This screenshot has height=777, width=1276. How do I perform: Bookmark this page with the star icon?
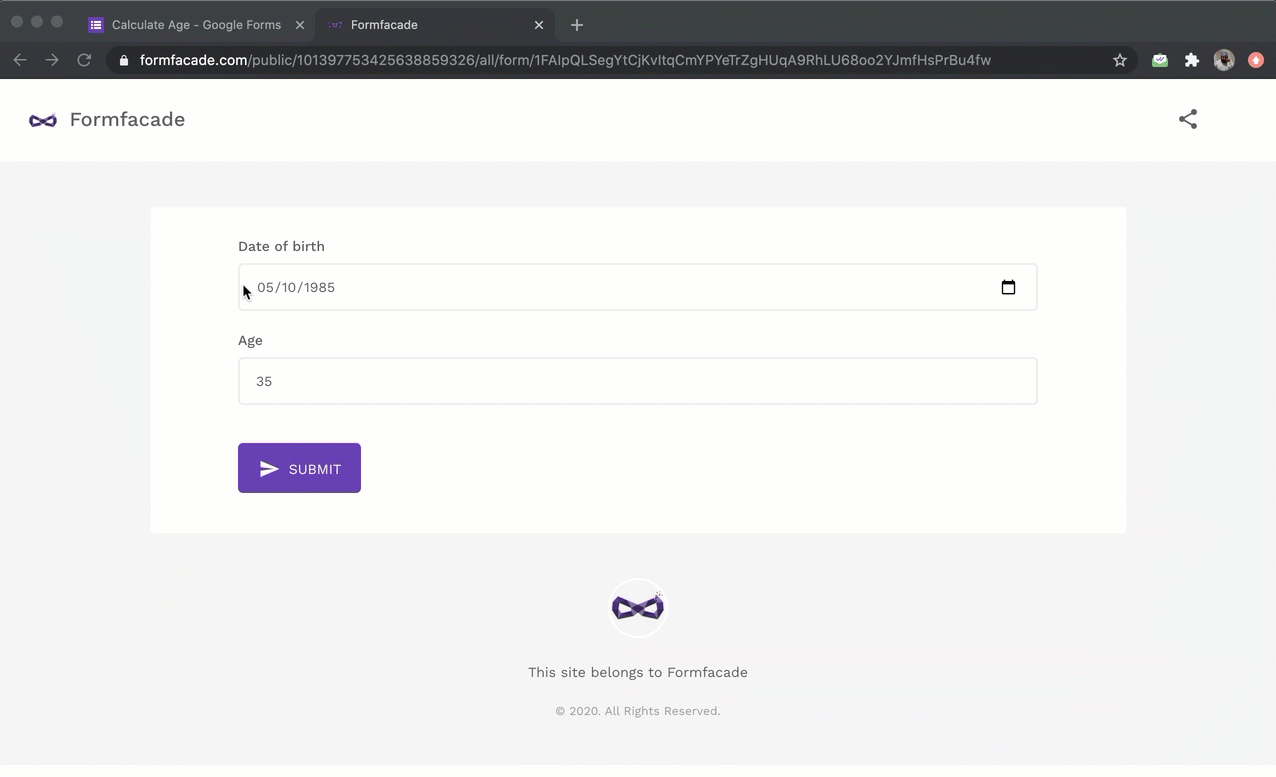tap(1120, 60)
